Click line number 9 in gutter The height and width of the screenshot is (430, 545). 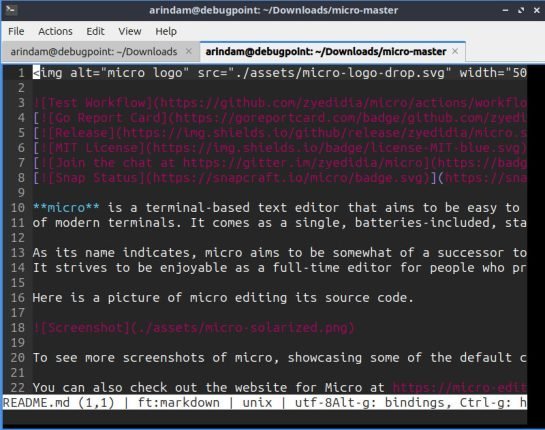coord(21,193)
